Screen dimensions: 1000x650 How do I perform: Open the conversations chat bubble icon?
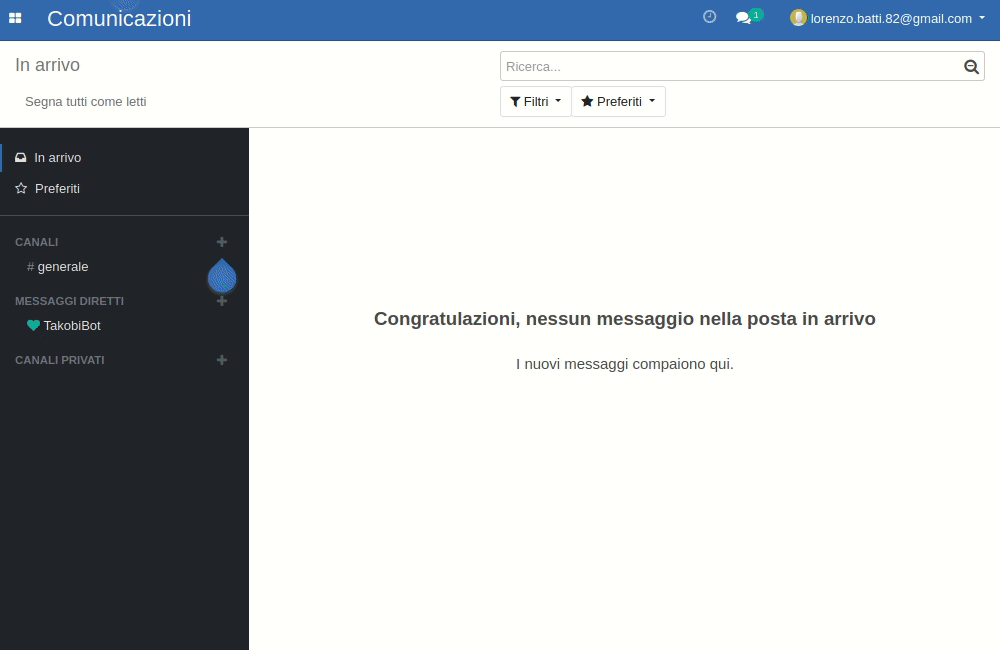point(743,18)
